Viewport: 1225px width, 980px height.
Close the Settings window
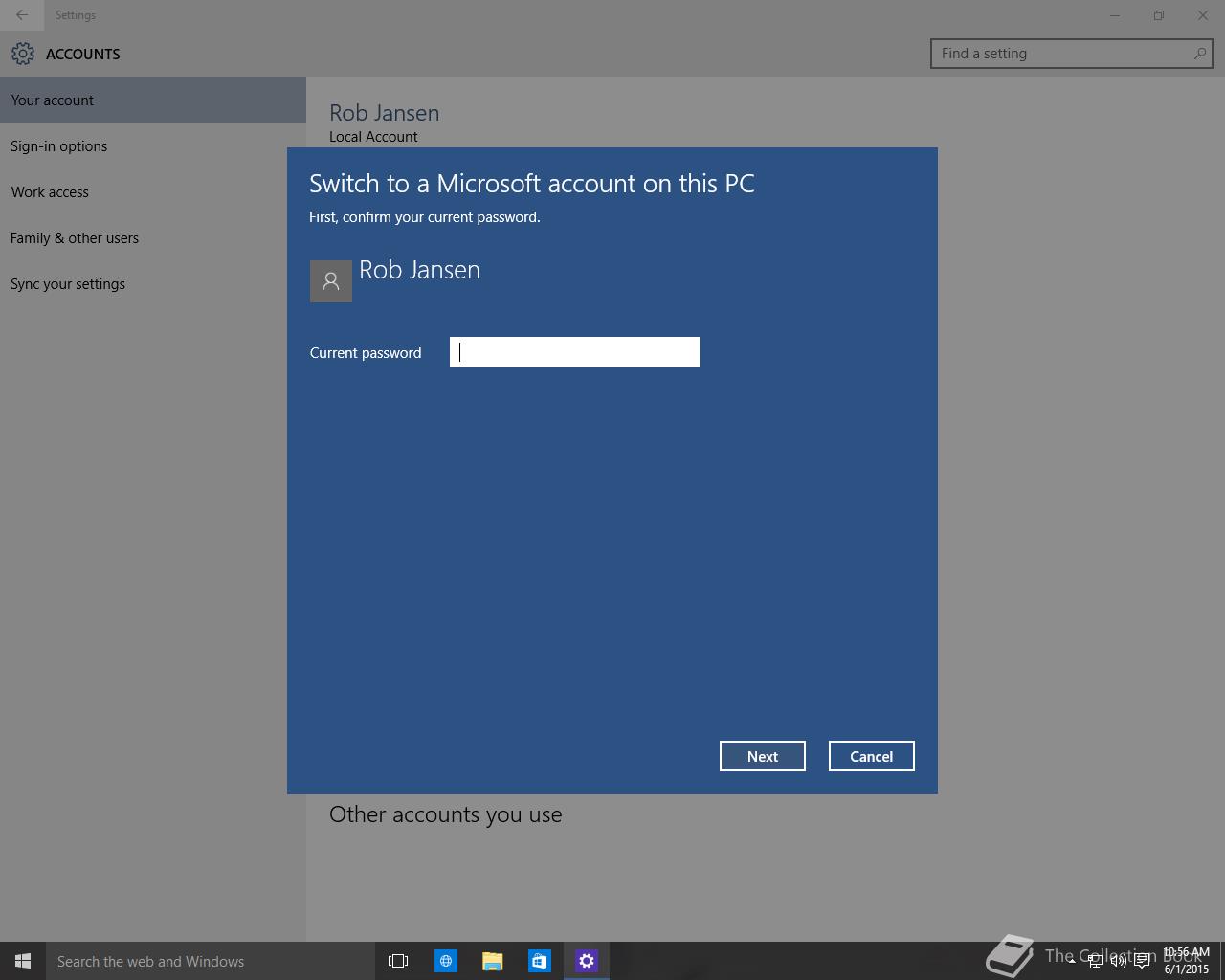(x=1203, y=15)
